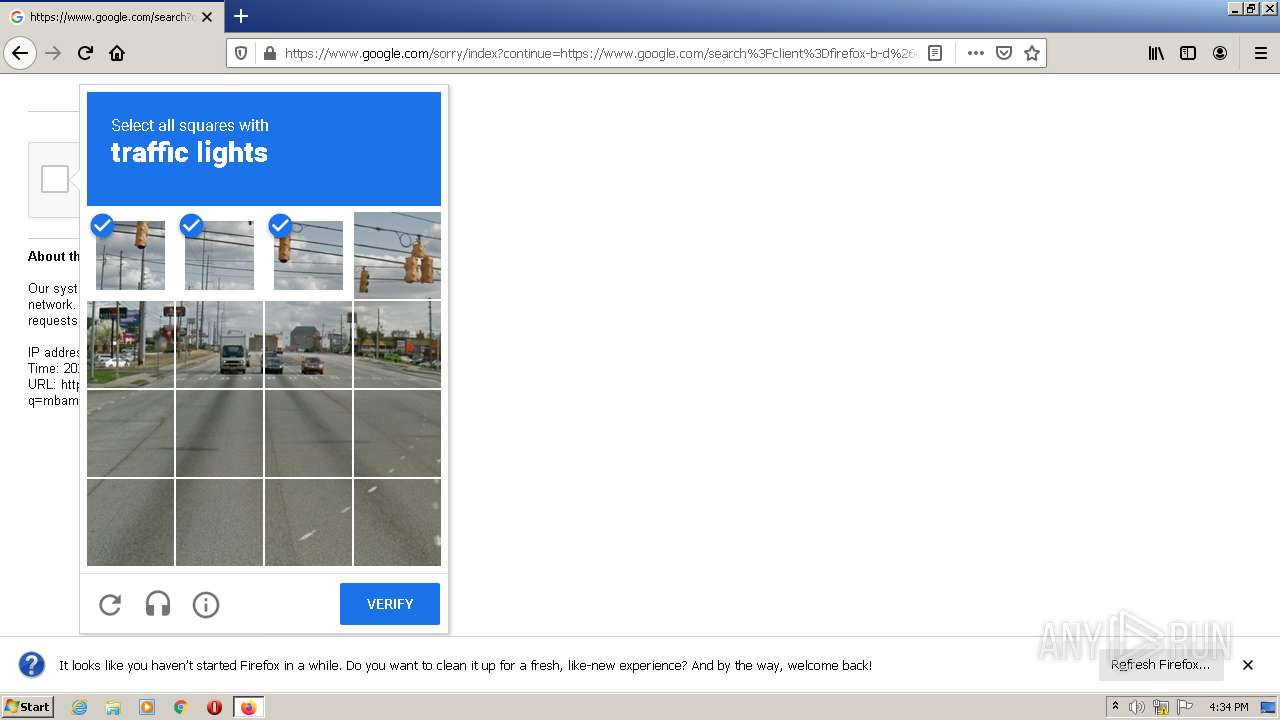Click Refresh Firefox button in notification bar
This screenshot has height=720, width=1280.
1160,665
